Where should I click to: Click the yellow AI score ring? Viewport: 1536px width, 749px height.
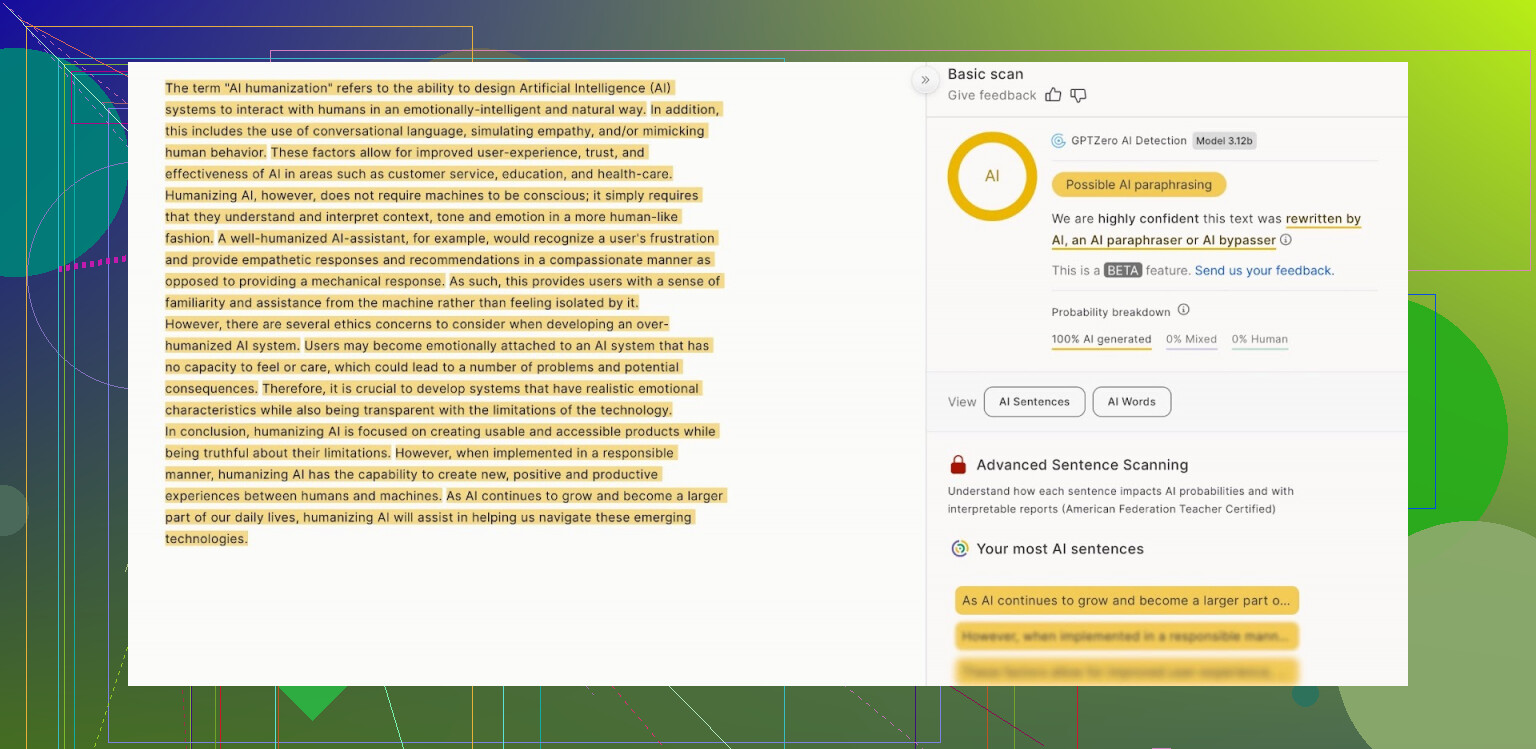tap(991, 176)
